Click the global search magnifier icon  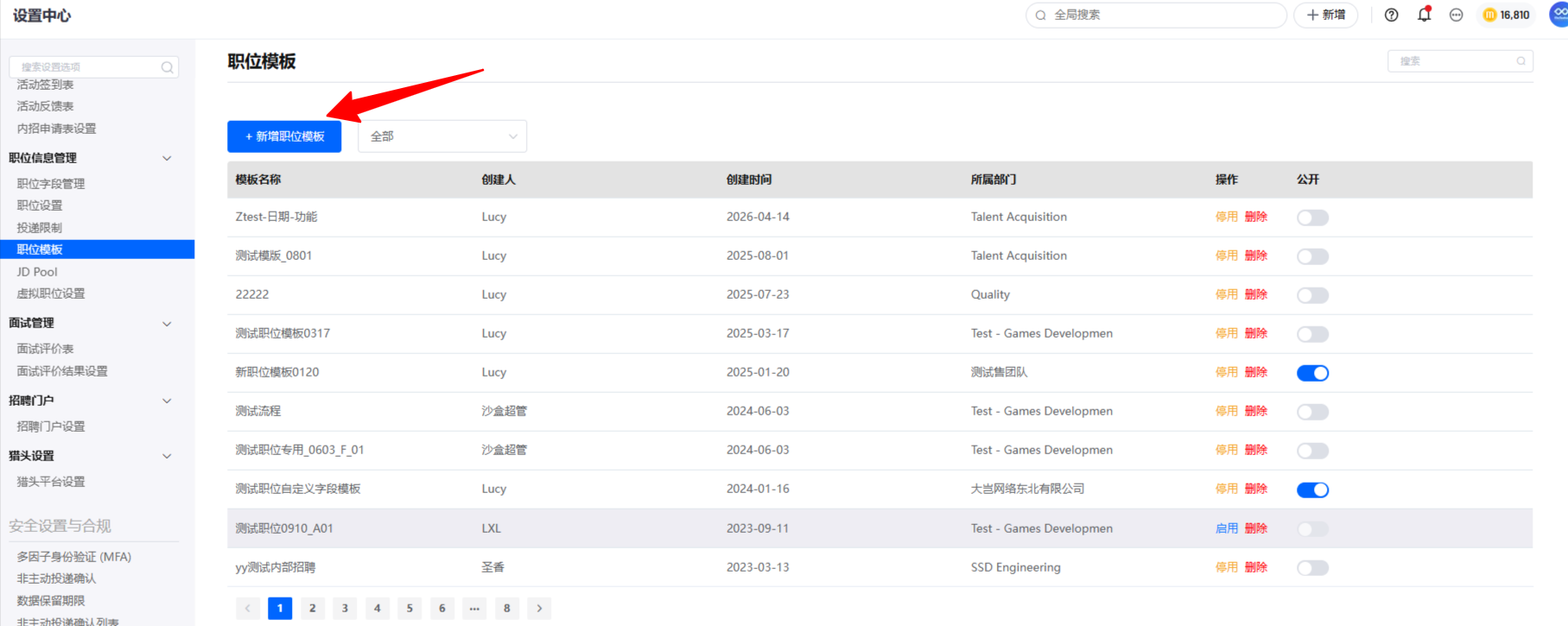click(x=1041, y=15)
